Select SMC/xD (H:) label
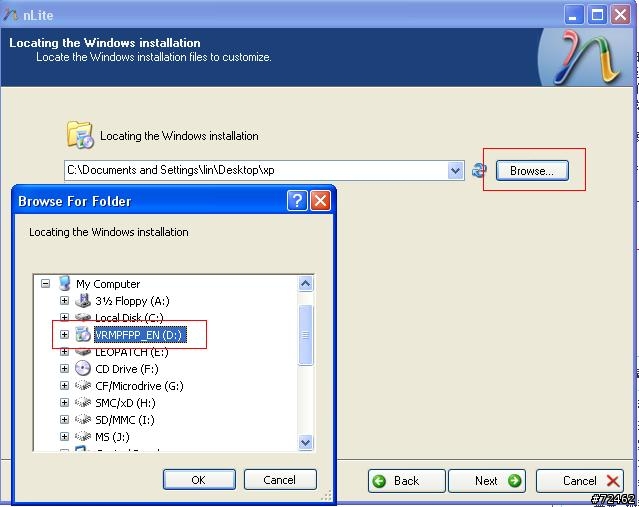The width and height of the screenshot is (639, 507). point(125,403)
